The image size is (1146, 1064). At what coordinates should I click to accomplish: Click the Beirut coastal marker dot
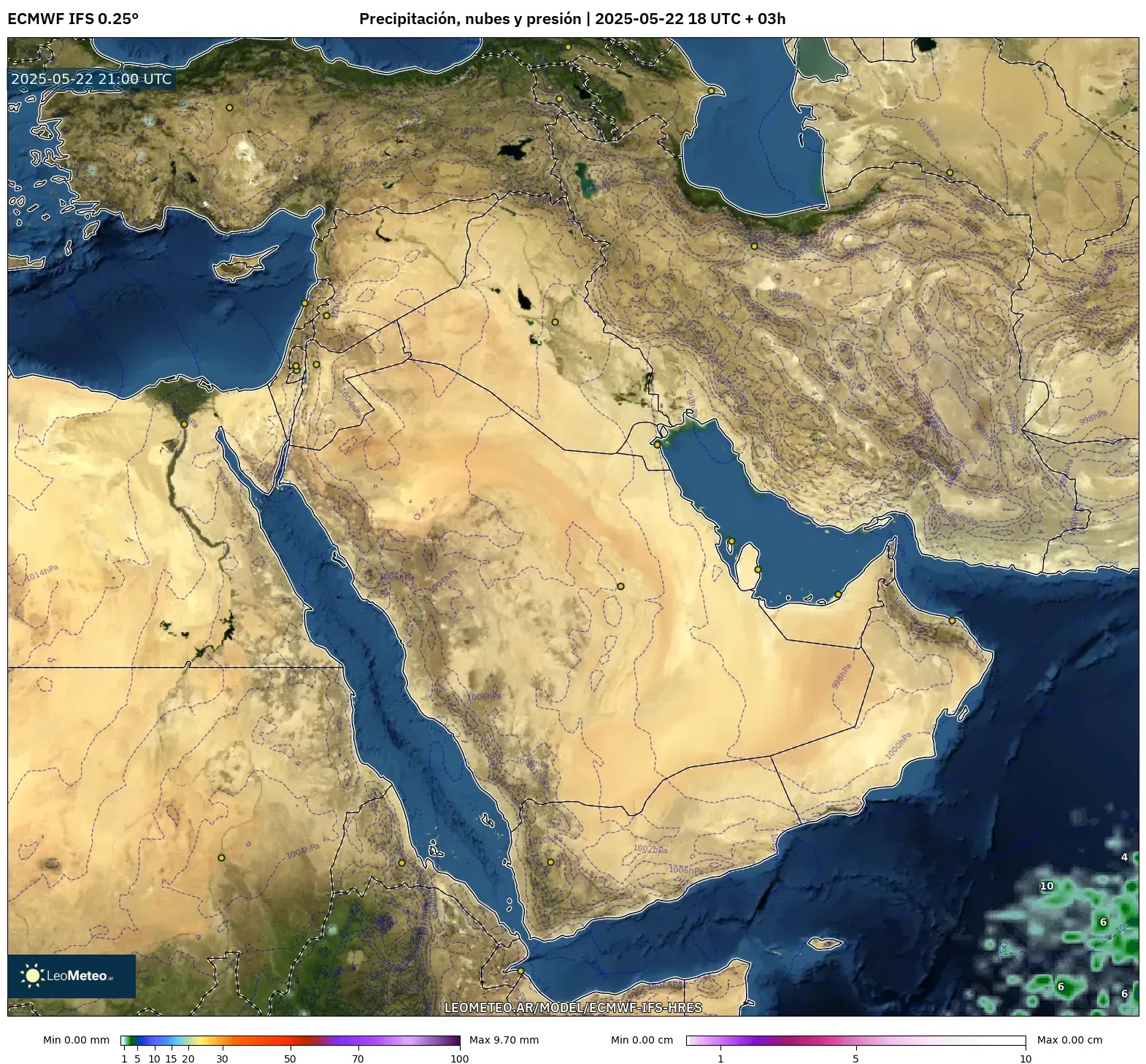pyautogui.click(x=305, y=303)
